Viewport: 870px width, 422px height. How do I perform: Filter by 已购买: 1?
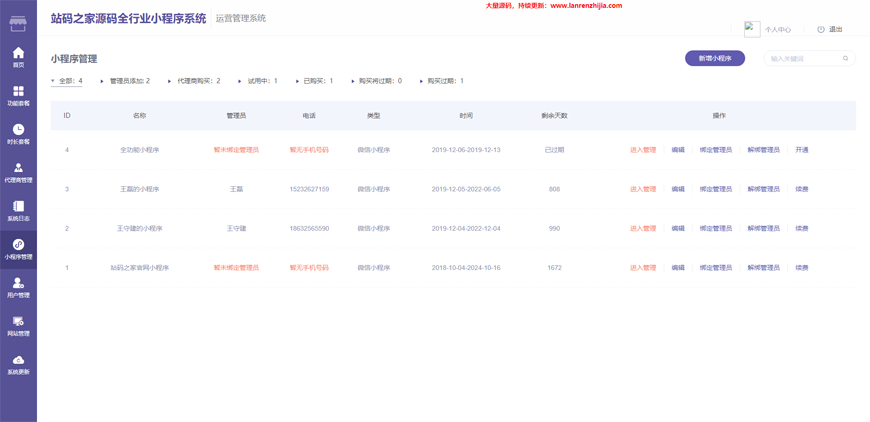point(318,81)
